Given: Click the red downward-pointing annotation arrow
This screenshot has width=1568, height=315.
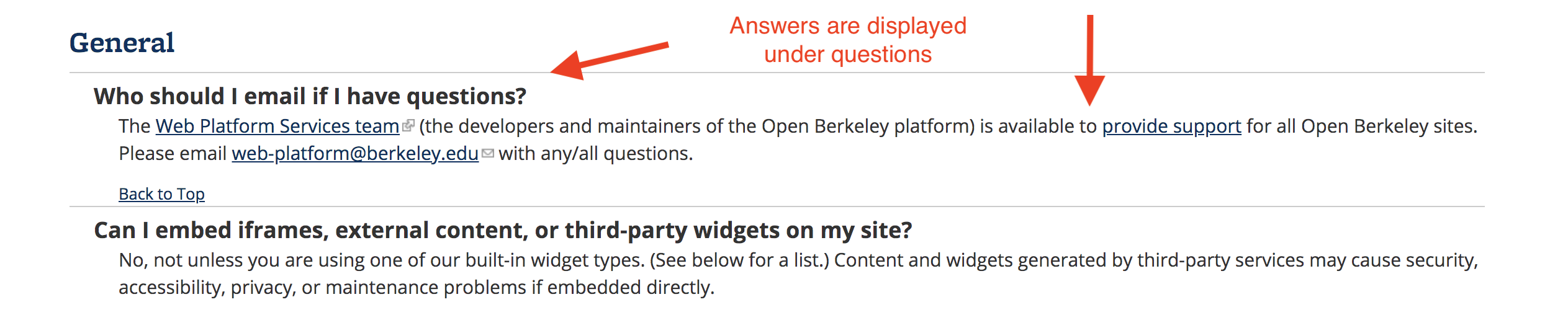Looking at the screenshot, I should tap(1089, 60).
